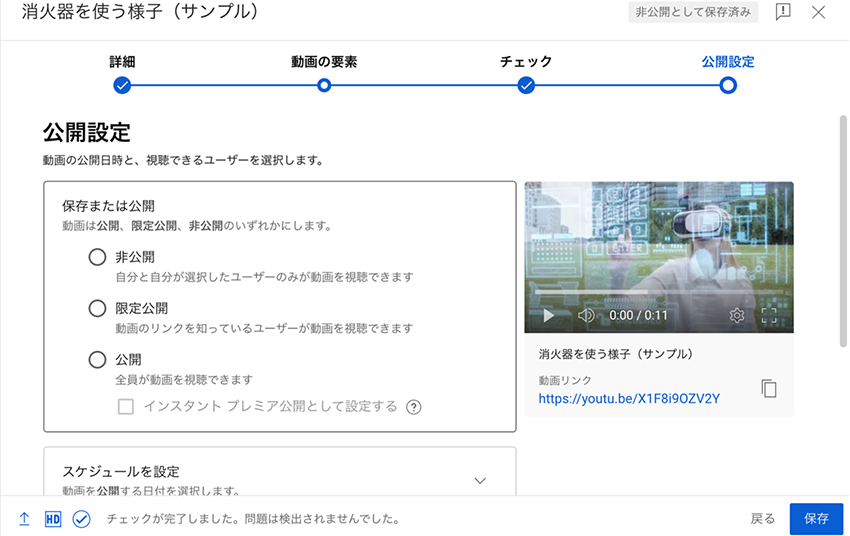Play the video preview
The image size is (850, 536).
pos(548,315)
